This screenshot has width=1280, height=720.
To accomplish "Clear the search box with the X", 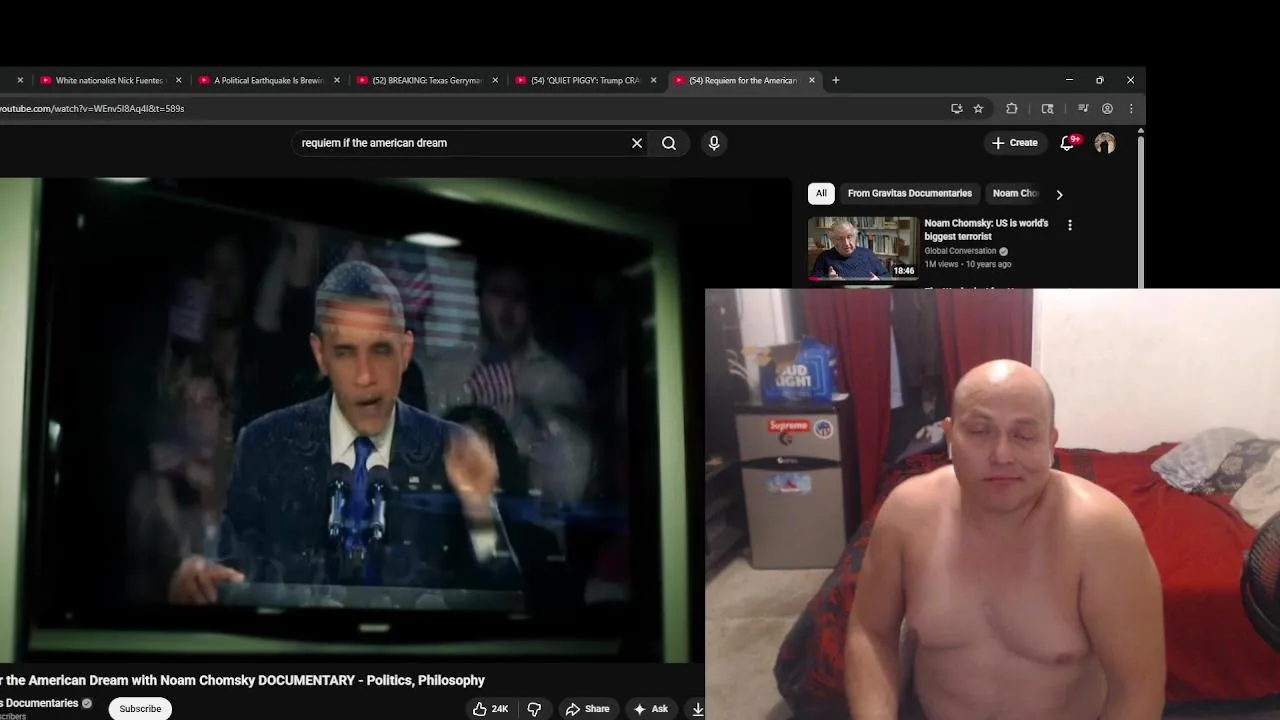I will coord(637,143).
